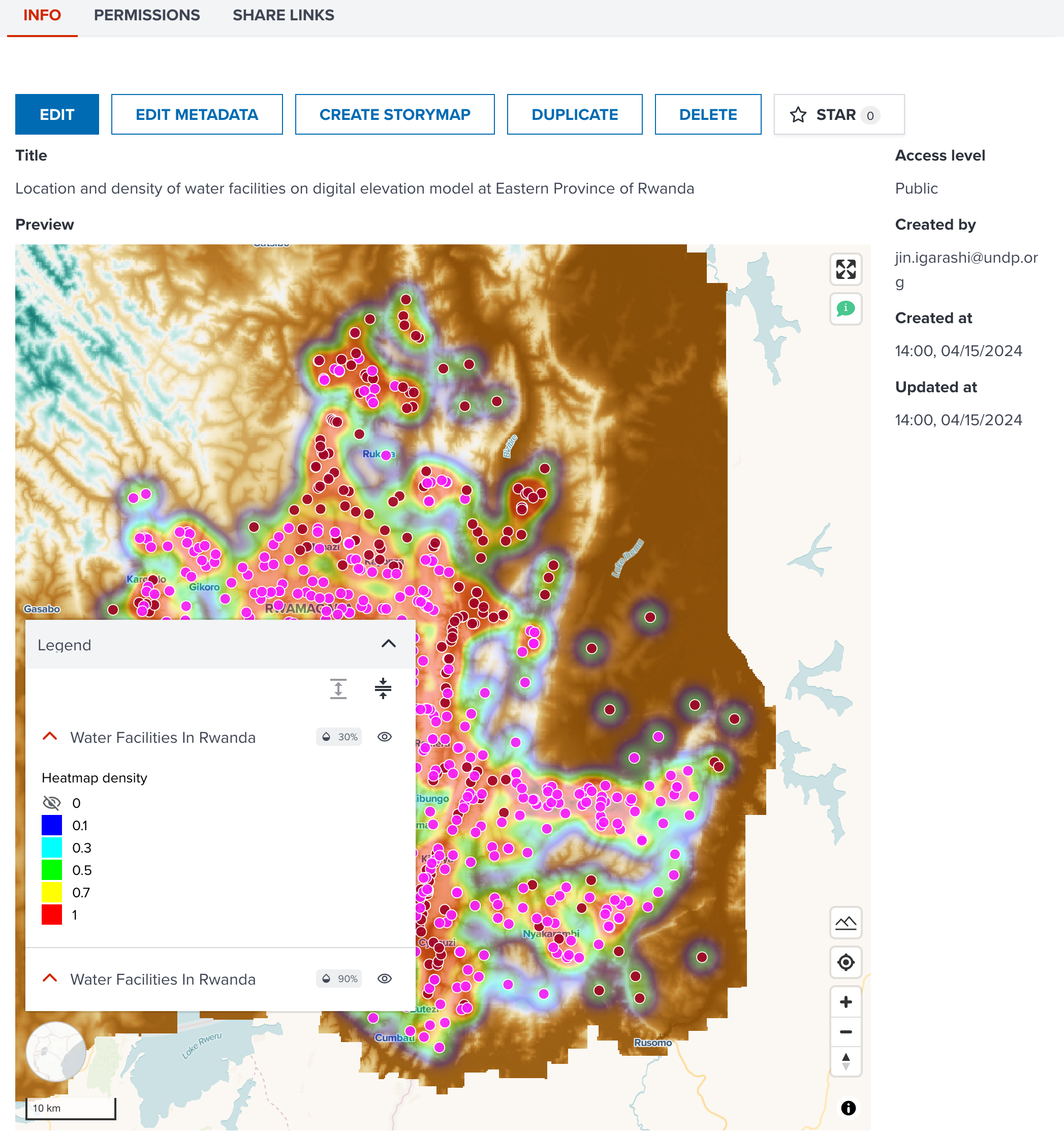1064x1133 pixels.
Task: Click the geolocate position icon
Action: 845,962
